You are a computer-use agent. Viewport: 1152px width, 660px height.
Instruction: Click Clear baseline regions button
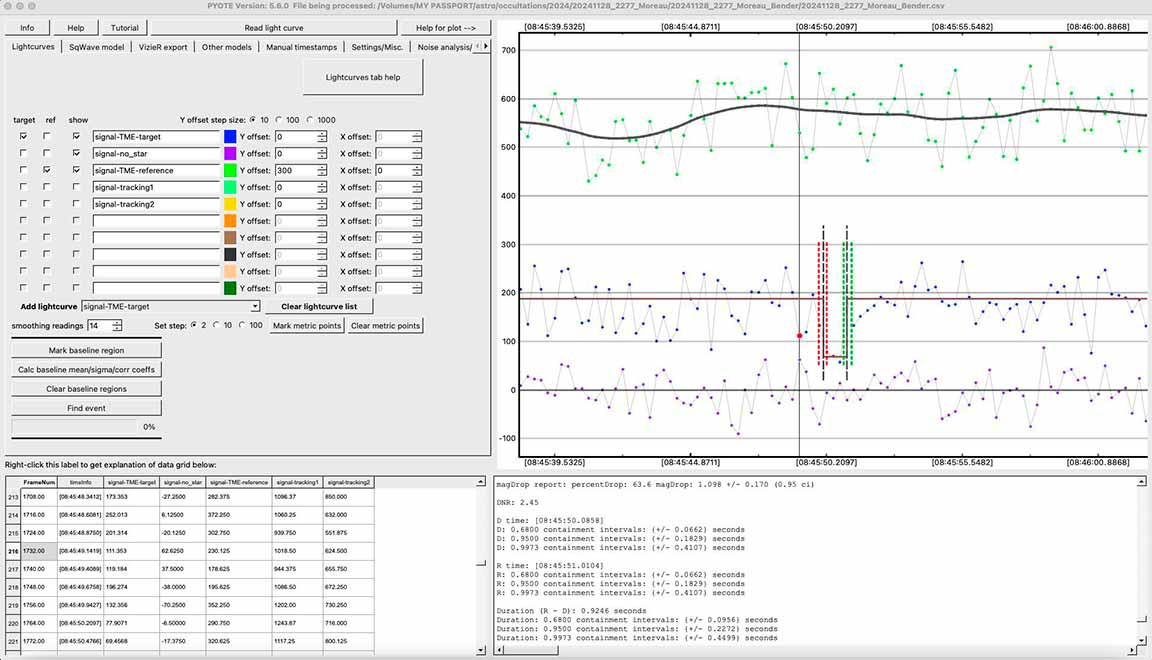click(x=87, y=389)
